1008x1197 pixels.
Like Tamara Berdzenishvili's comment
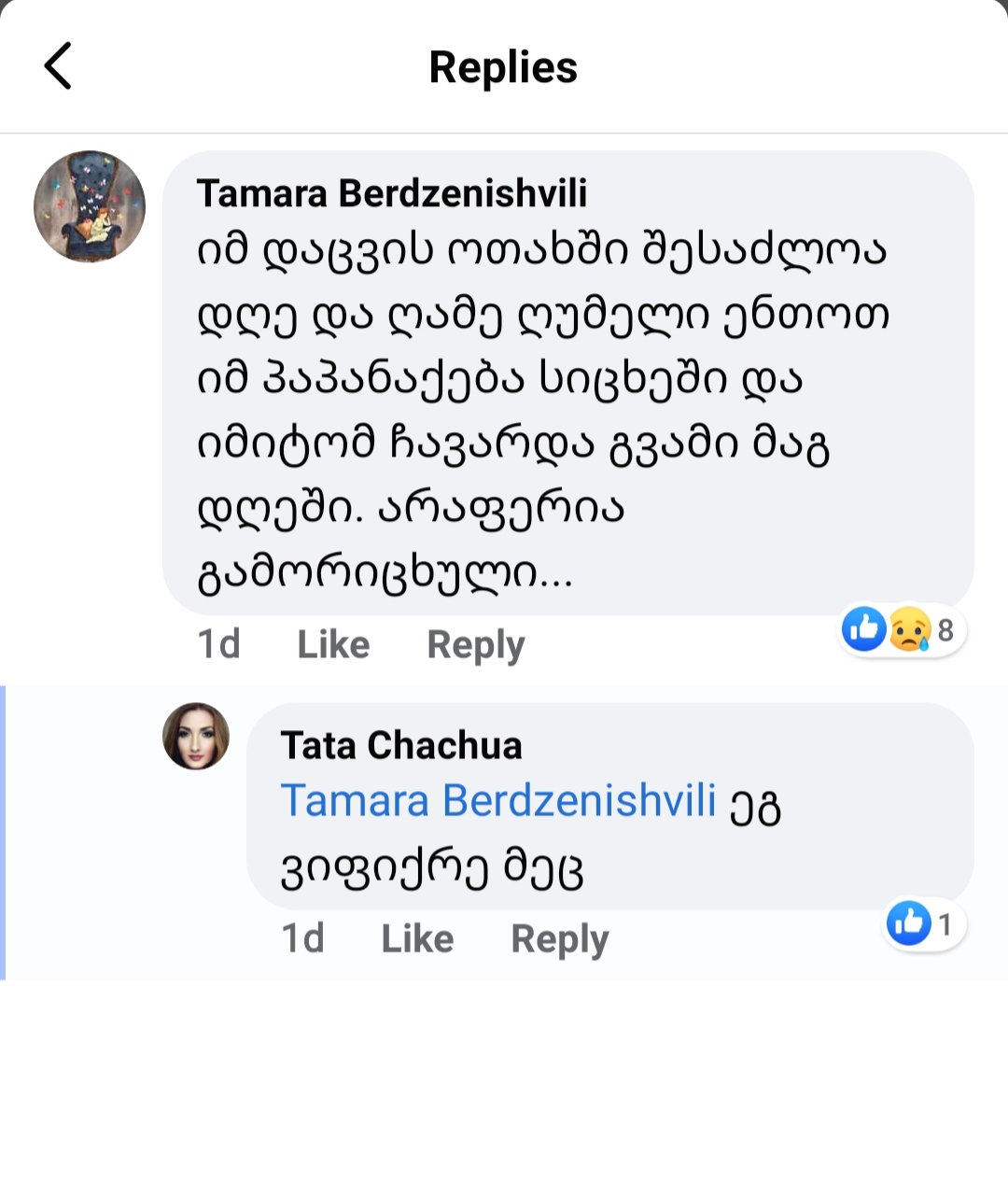[333, 644]
